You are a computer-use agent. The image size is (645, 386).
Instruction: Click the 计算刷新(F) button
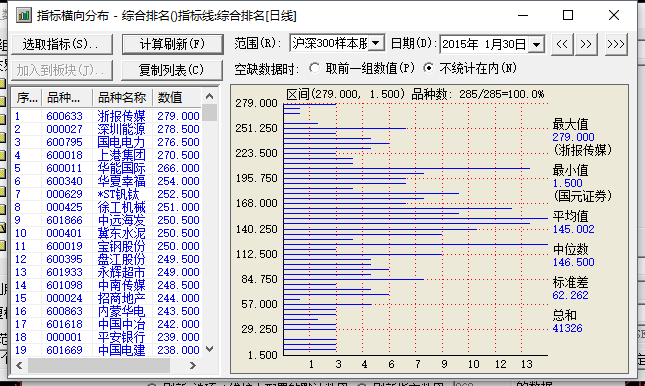pos(172,44)
